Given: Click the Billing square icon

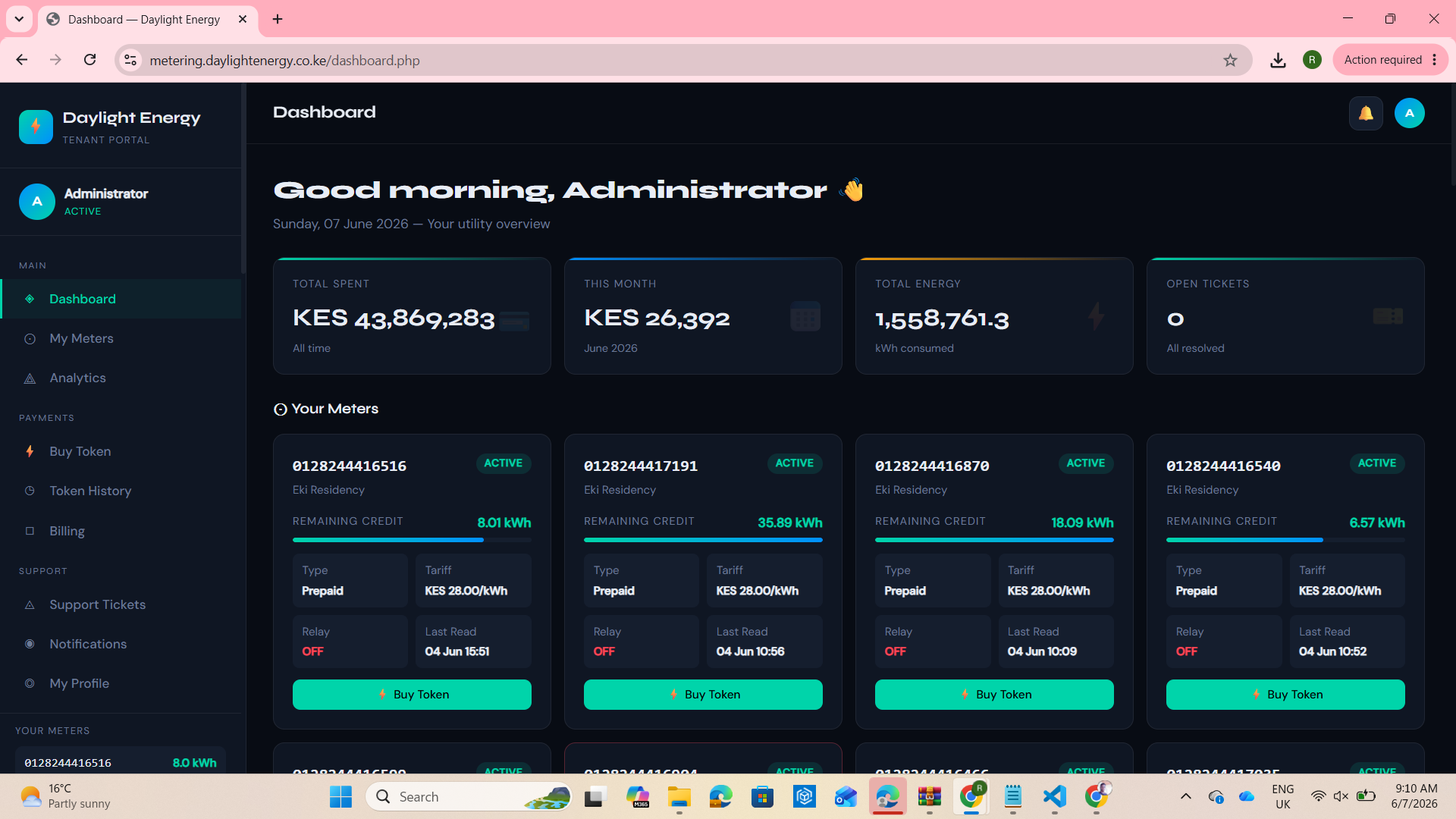Looking at the screenshot, I should click(x=30, y=531).
